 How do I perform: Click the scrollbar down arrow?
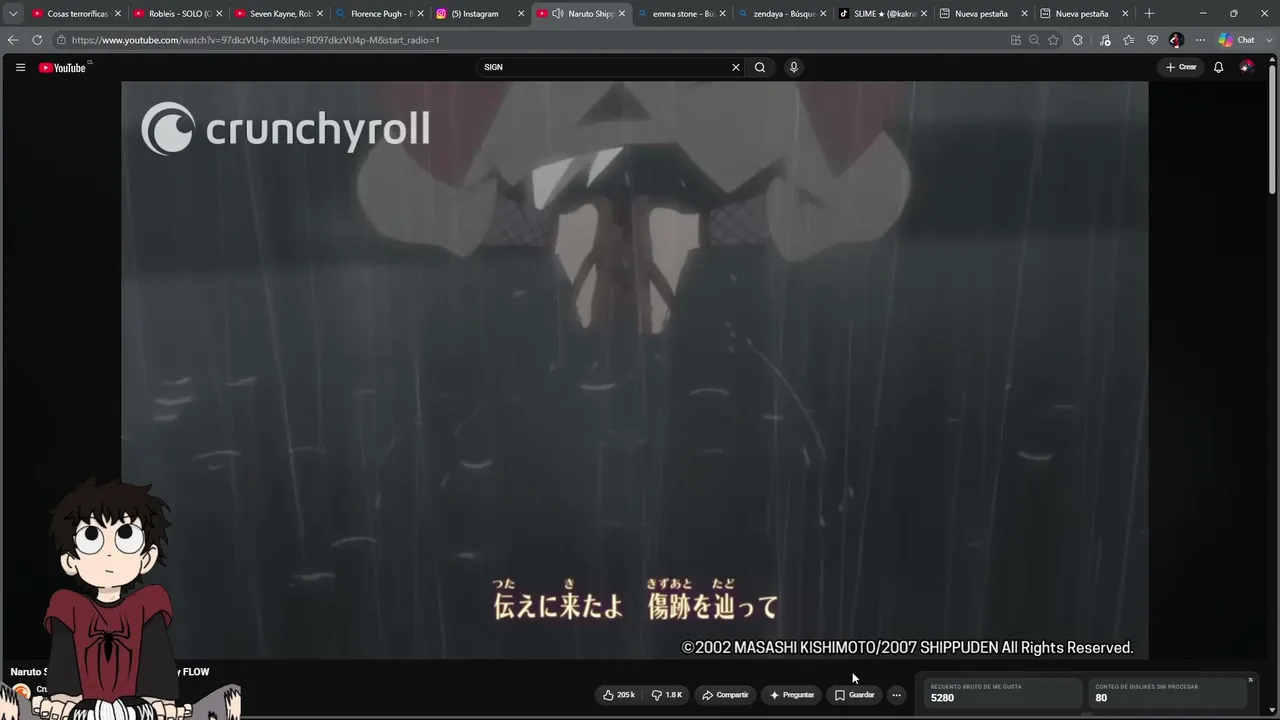pyautogui.click(x=1272, y=713)
